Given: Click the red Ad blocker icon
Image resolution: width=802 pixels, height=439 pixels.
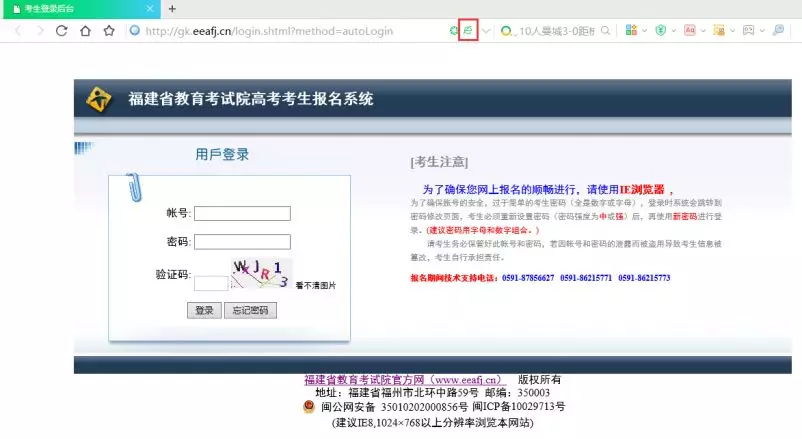Looking at the screenshot, I should [689, 30].
